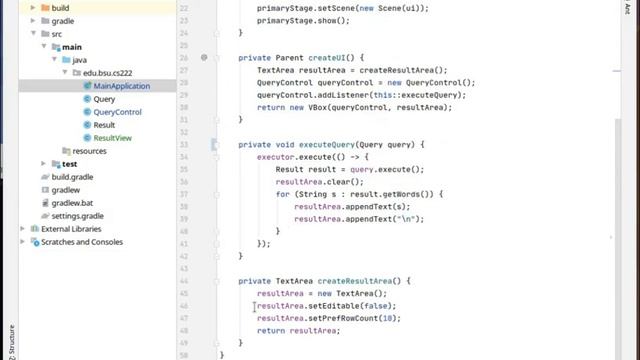Open the ResultView class file
The width and height of the screenshot is (640, 360).
113,138
